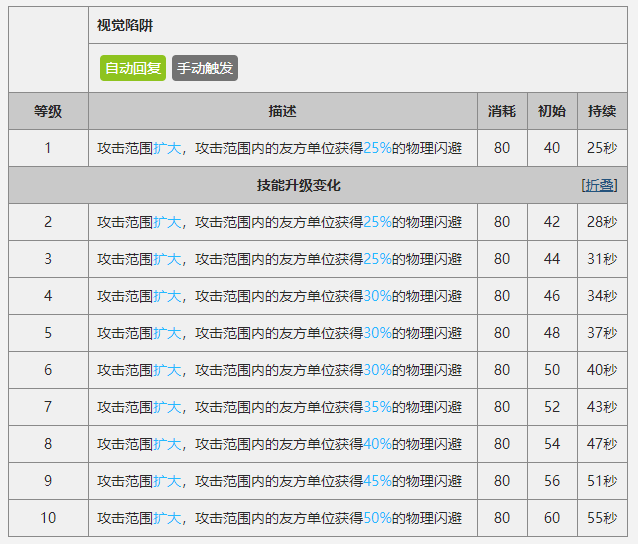Click the 手动触发 gray tag
Viewport: 638px width, 544px height.
point(205,68)
